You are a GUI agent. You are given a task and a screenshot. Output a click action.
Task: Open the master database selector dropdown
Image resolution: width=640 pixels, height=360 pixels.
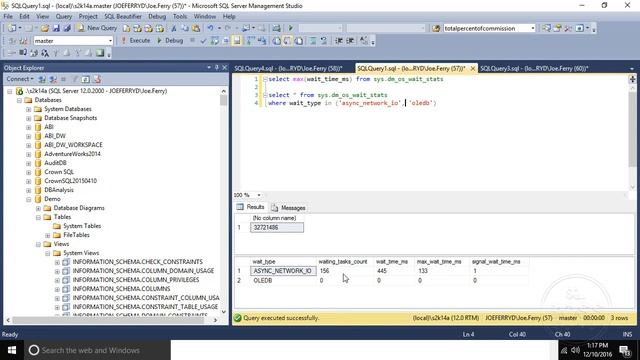[110, 41]
